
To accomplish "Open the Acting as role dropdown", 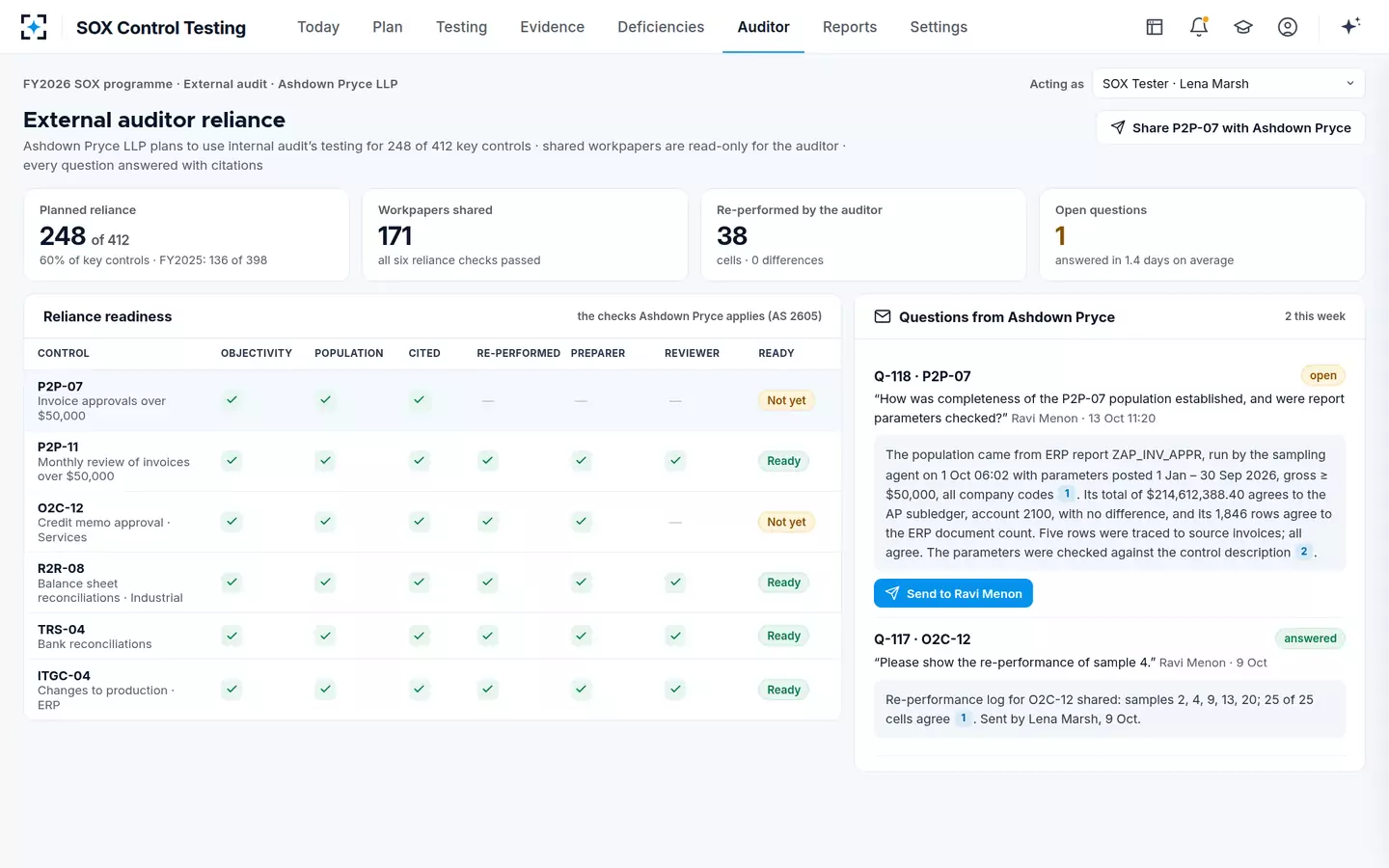I will point(1228,84).
